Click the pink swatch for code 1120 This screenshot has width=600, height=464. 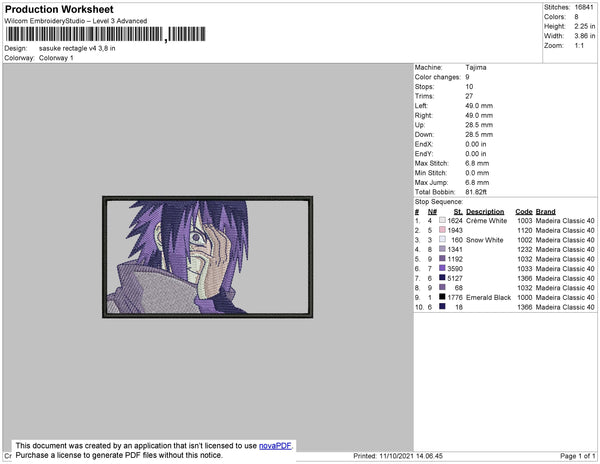pos(442,230)
